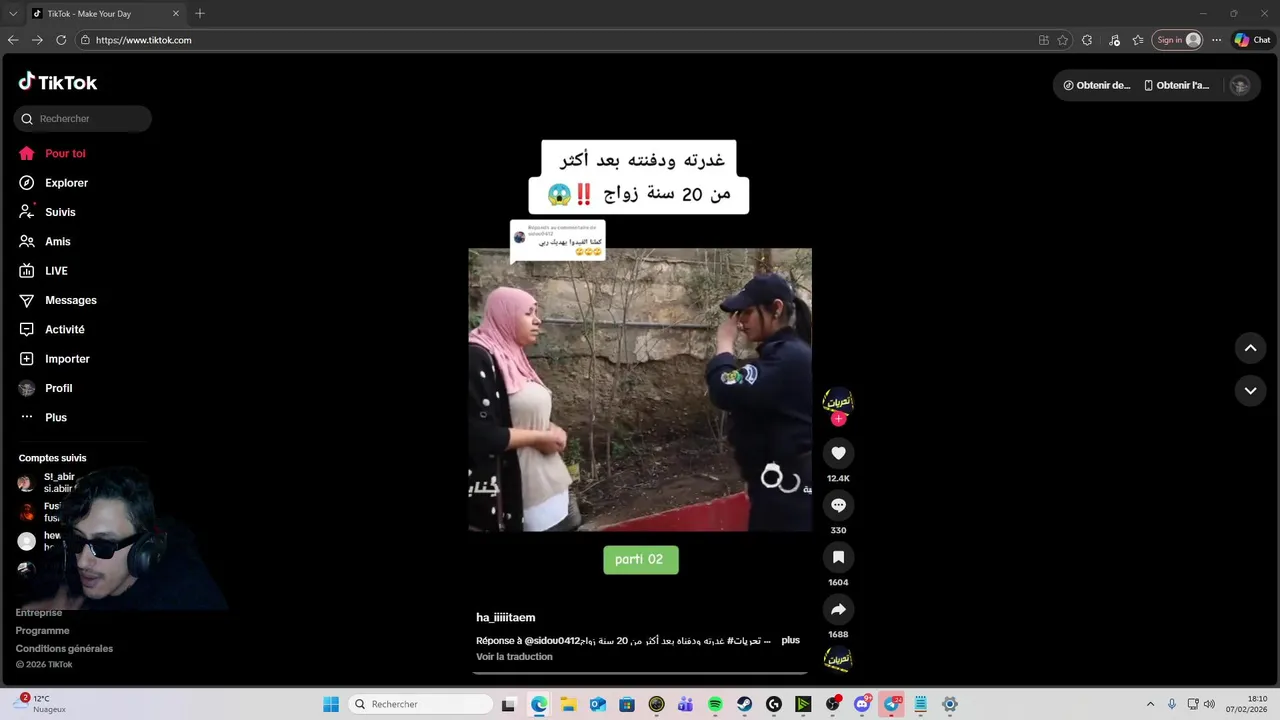This screenshot has width=1280, height=720.
Task: Click the taskbar Rechercher search box
Action: (x=421, y=704)
